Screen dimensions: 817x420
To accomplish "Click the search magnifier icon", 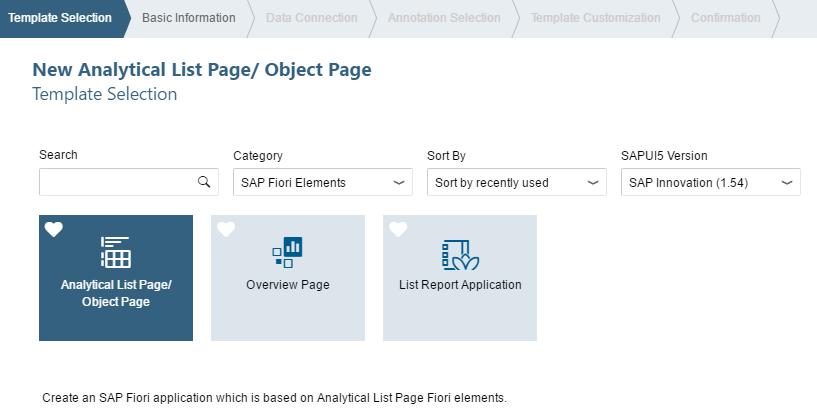I will point(204,182).
